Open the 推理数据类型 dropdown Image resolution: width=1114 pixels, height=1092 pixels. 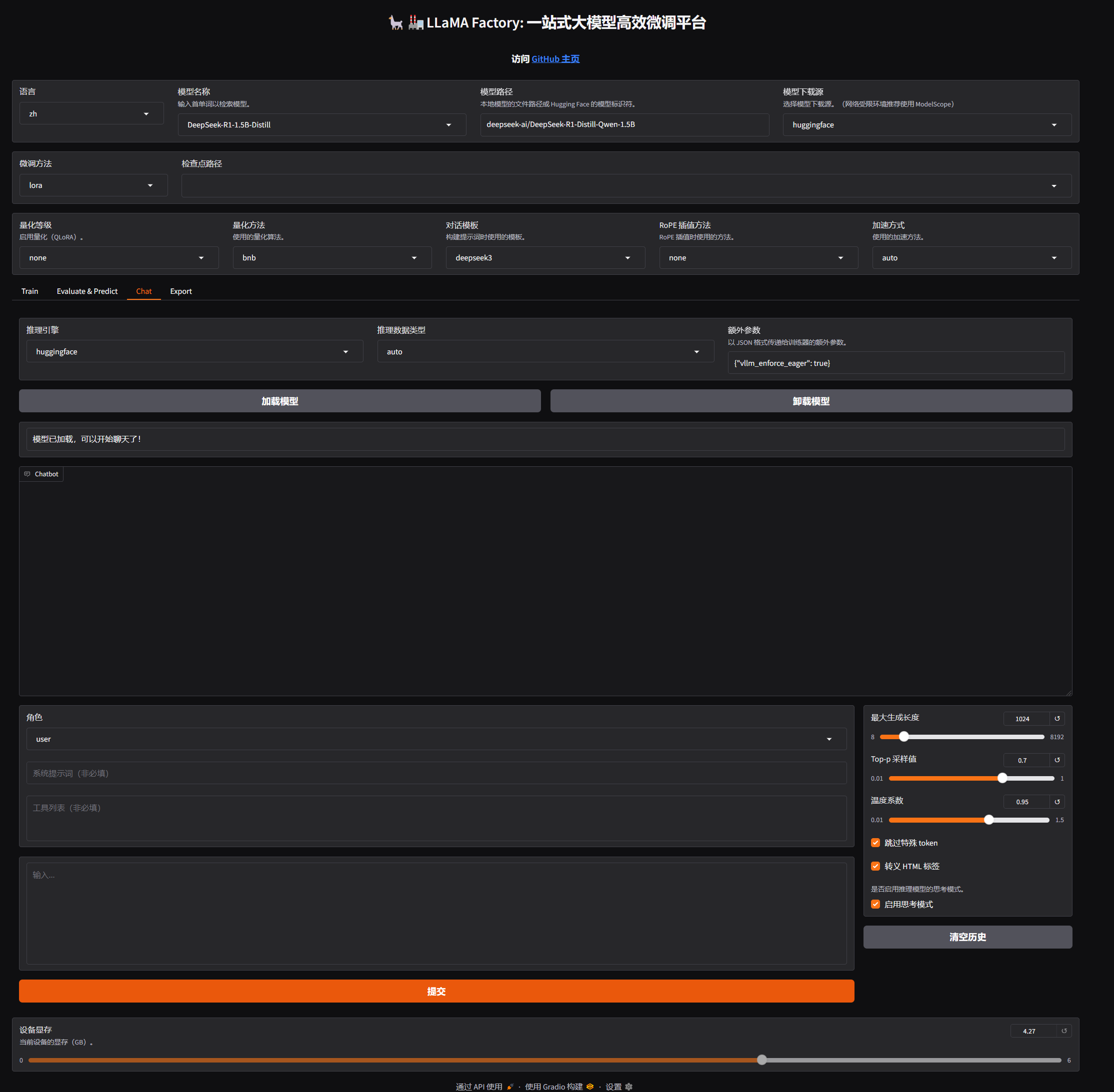click(x=545, y=351)
